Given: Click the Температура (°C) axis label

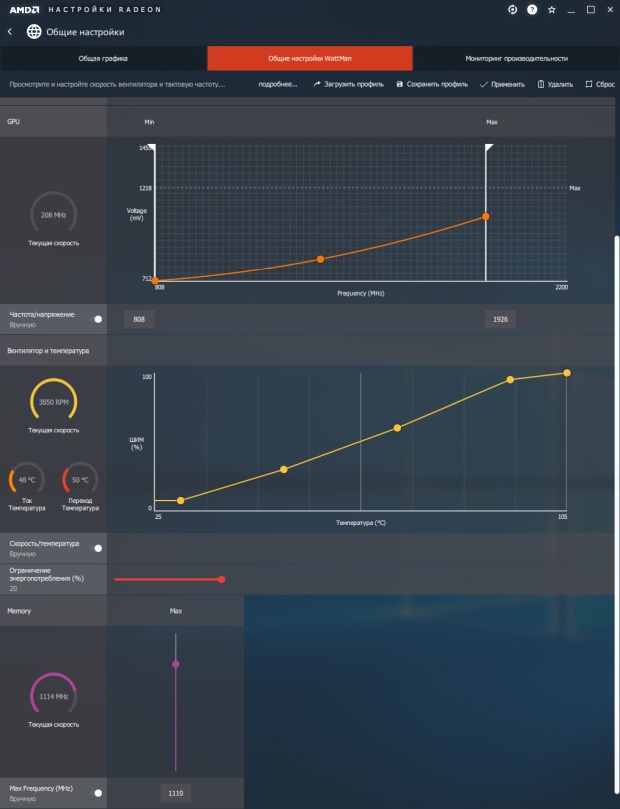Looking at the screenshot, I should [x=361, y=523].
